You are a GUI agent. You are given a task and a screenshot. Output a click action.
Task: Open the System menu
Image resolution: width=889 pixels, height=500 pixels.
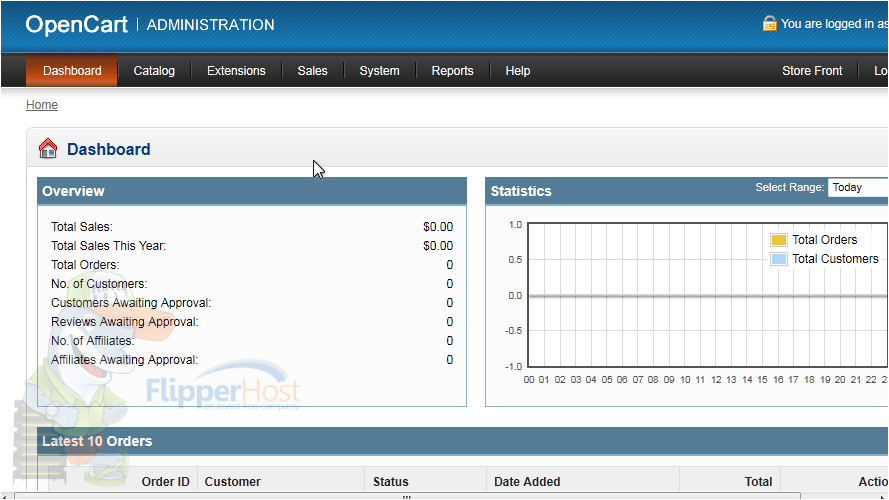coord(379,71)
